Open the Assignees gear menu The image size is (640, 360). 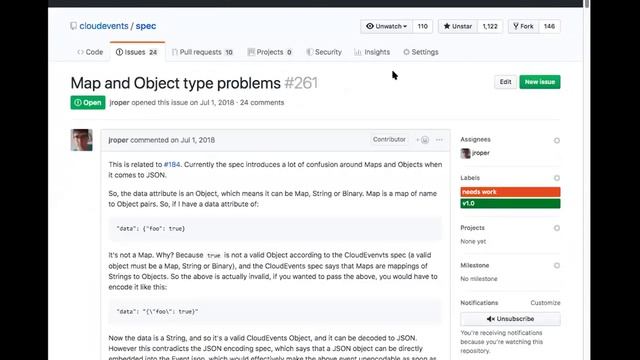click(x=557, y=140)
